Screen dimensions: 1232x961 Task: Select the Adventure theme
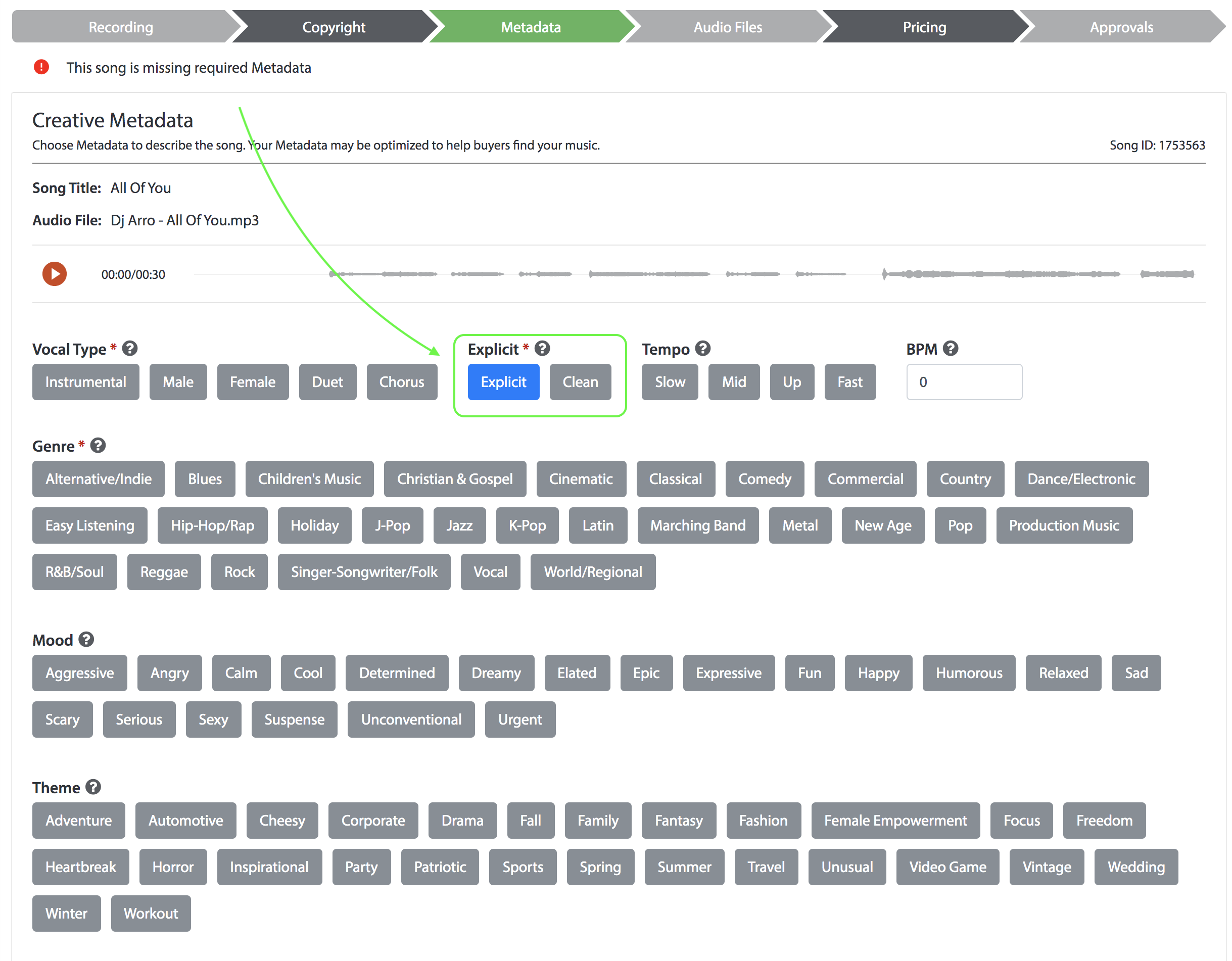tap(78, 820)
